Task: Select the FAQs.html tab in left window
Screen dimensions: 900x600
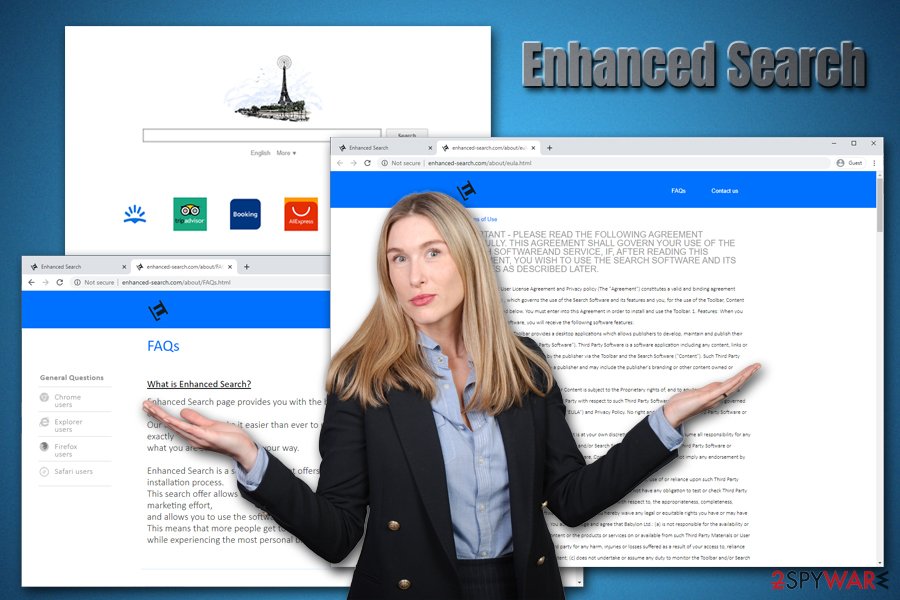Action: tap(184, 267)
